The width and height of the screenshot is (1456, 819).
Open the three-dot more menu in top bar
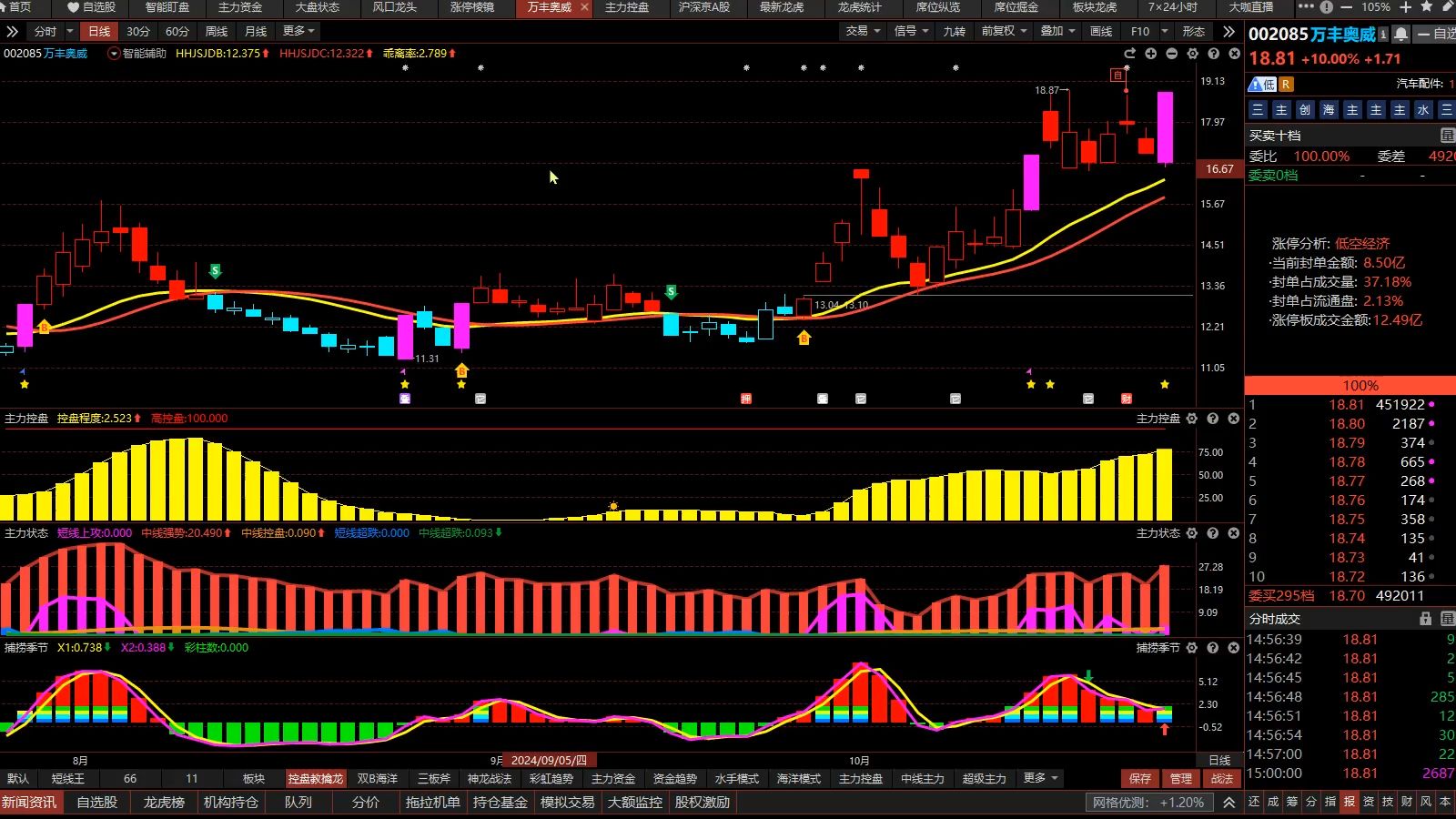pos(1306,7)
